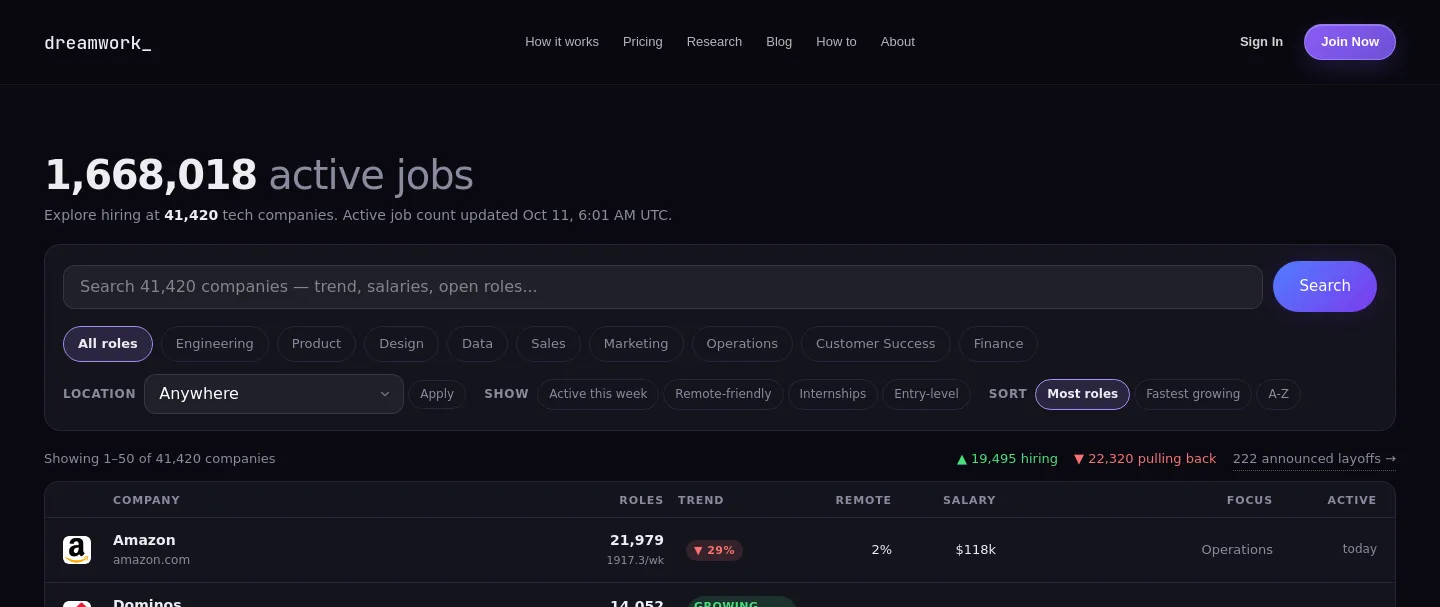The image size is (1440, 607).
Task: Click the SALARY column header
Action: click(969, 500)
